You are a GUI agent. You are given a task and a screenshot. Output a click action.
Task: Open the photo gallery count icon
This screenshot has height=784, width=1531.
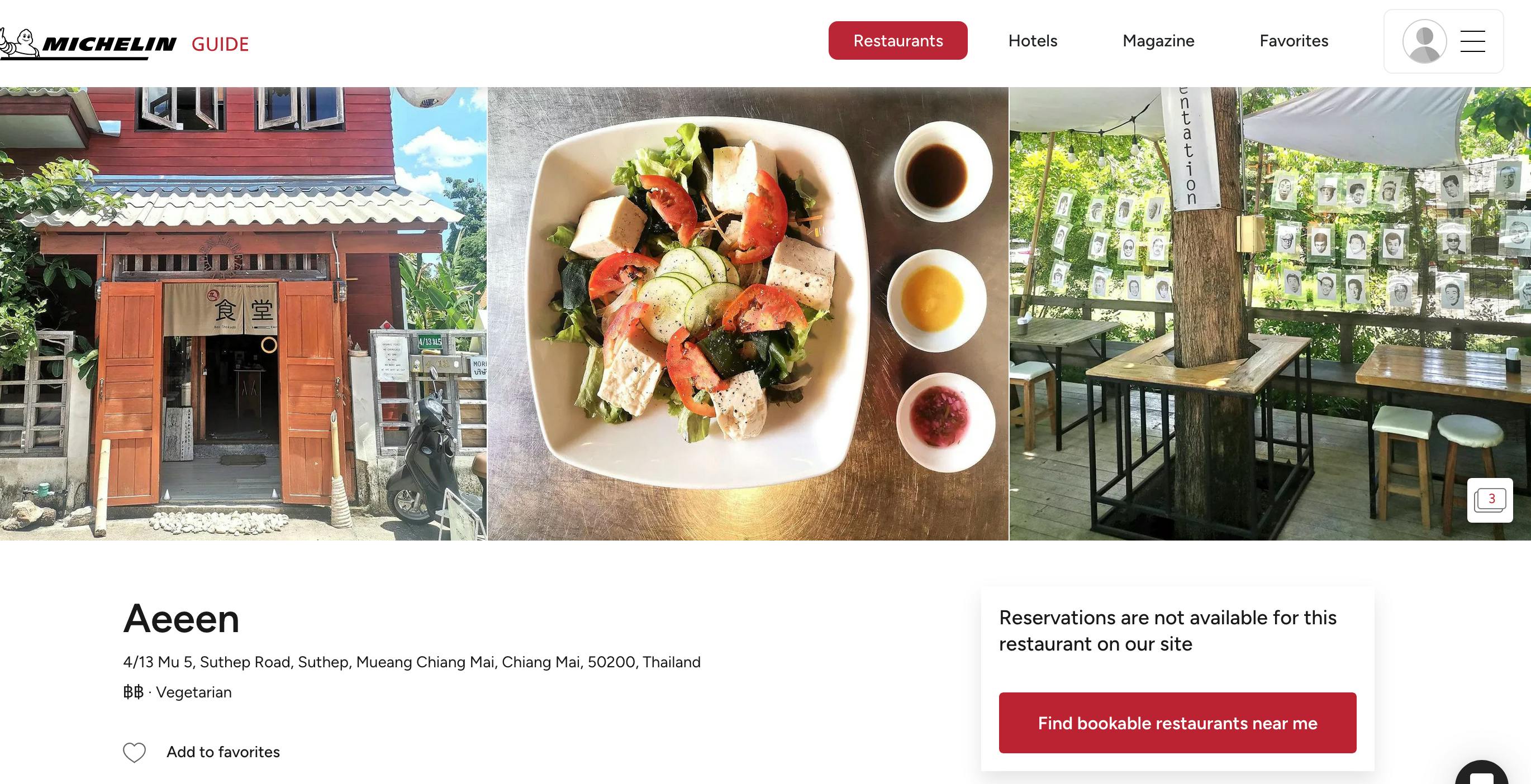pyautogui.click(x=1490, y=500)
